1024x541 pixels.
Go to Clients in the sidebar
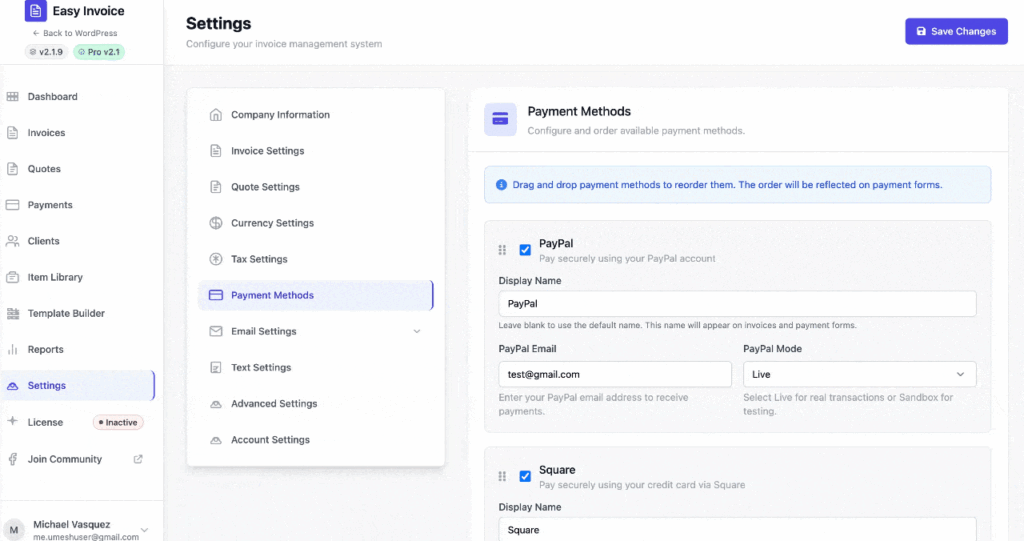click(x=43, y=241)
